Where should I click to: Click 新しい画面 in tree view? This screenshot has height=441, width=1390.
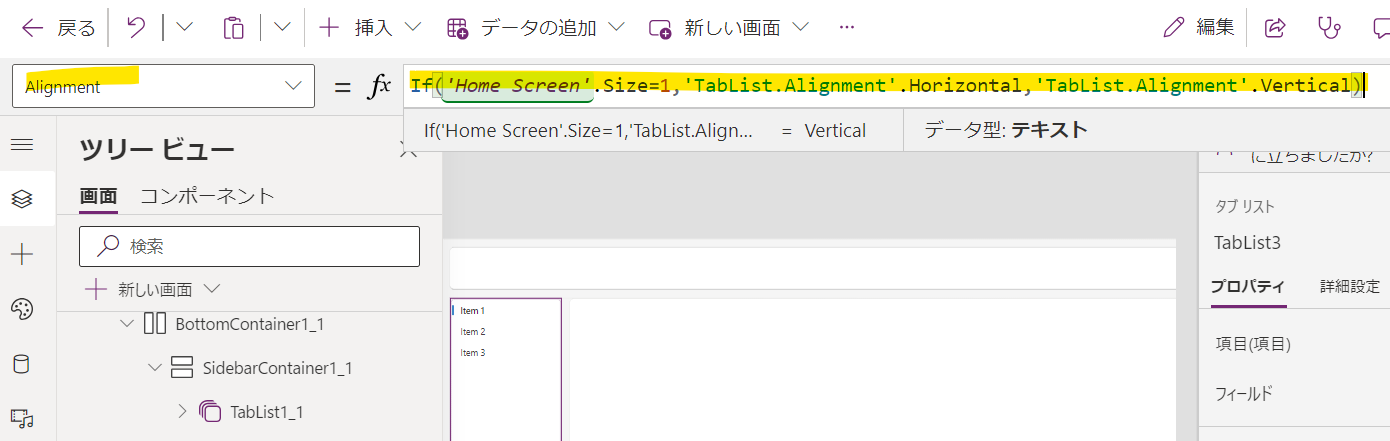(153, 290)
